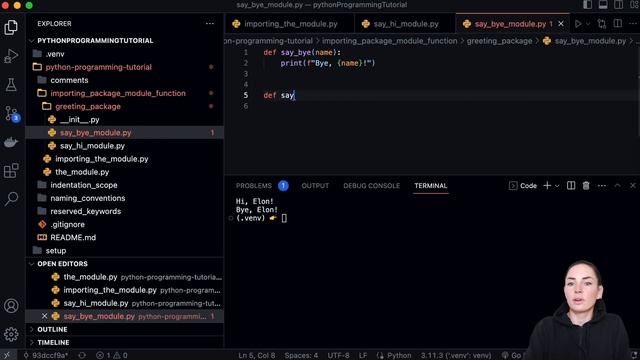Image resolution: width=640 pixels, height=360 pixels.
Task: Open editor more actions ellipsis
Action: [x=633, y=24]
